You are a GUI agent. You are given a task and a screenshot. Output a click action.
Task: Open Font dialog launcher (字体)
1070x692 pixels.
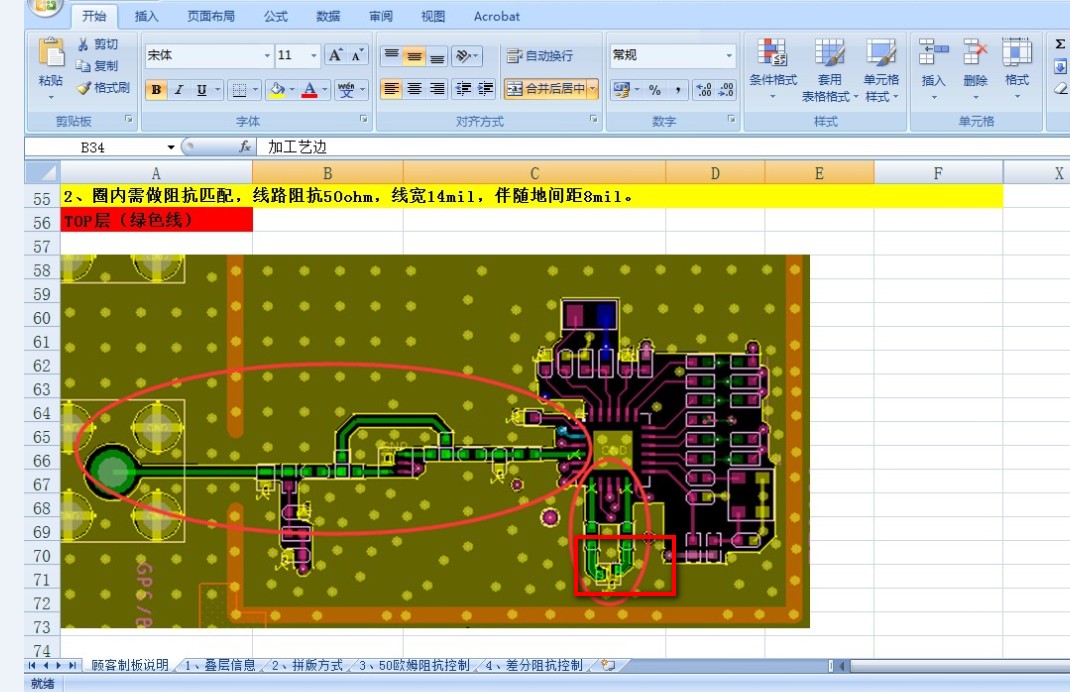[x=364, y=119]
